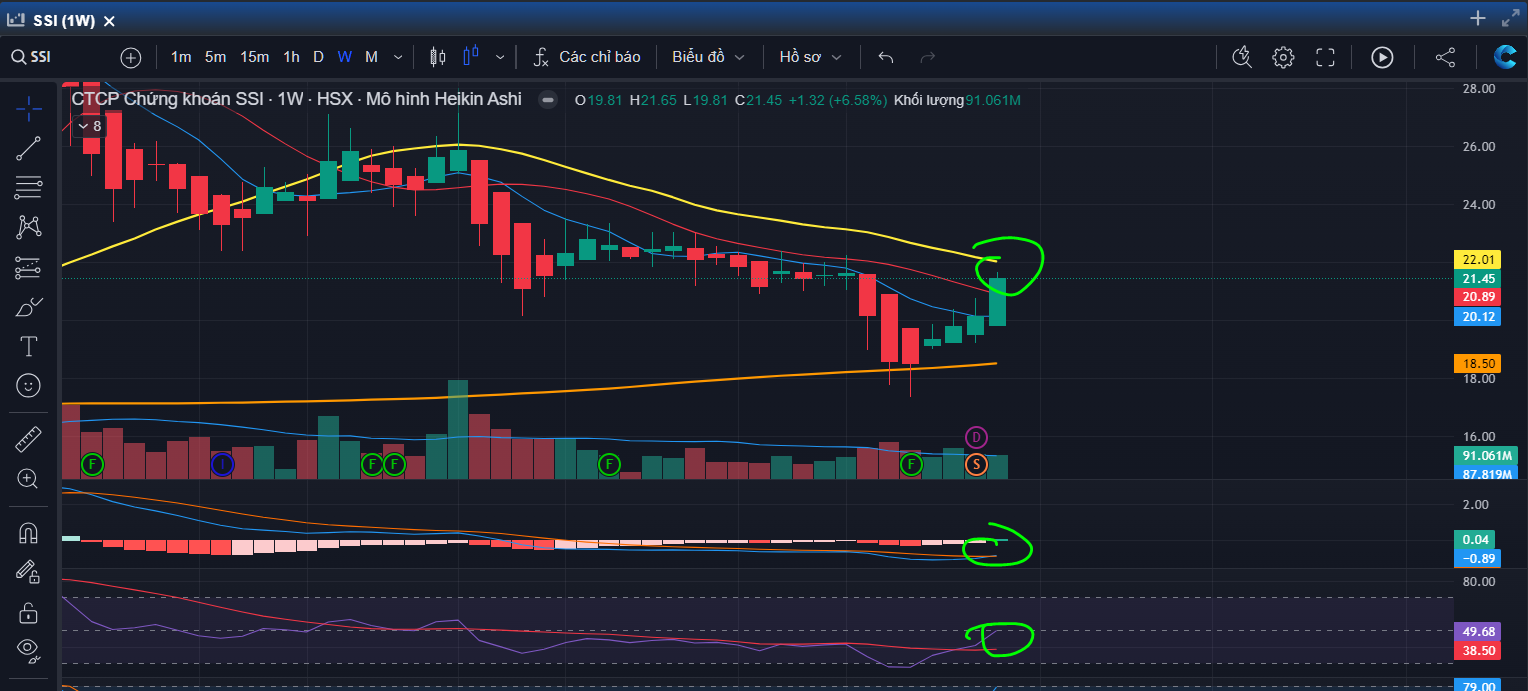Open the Biểu đồ dropdown menu
The image size is (1528, 691).
(708, 57)
